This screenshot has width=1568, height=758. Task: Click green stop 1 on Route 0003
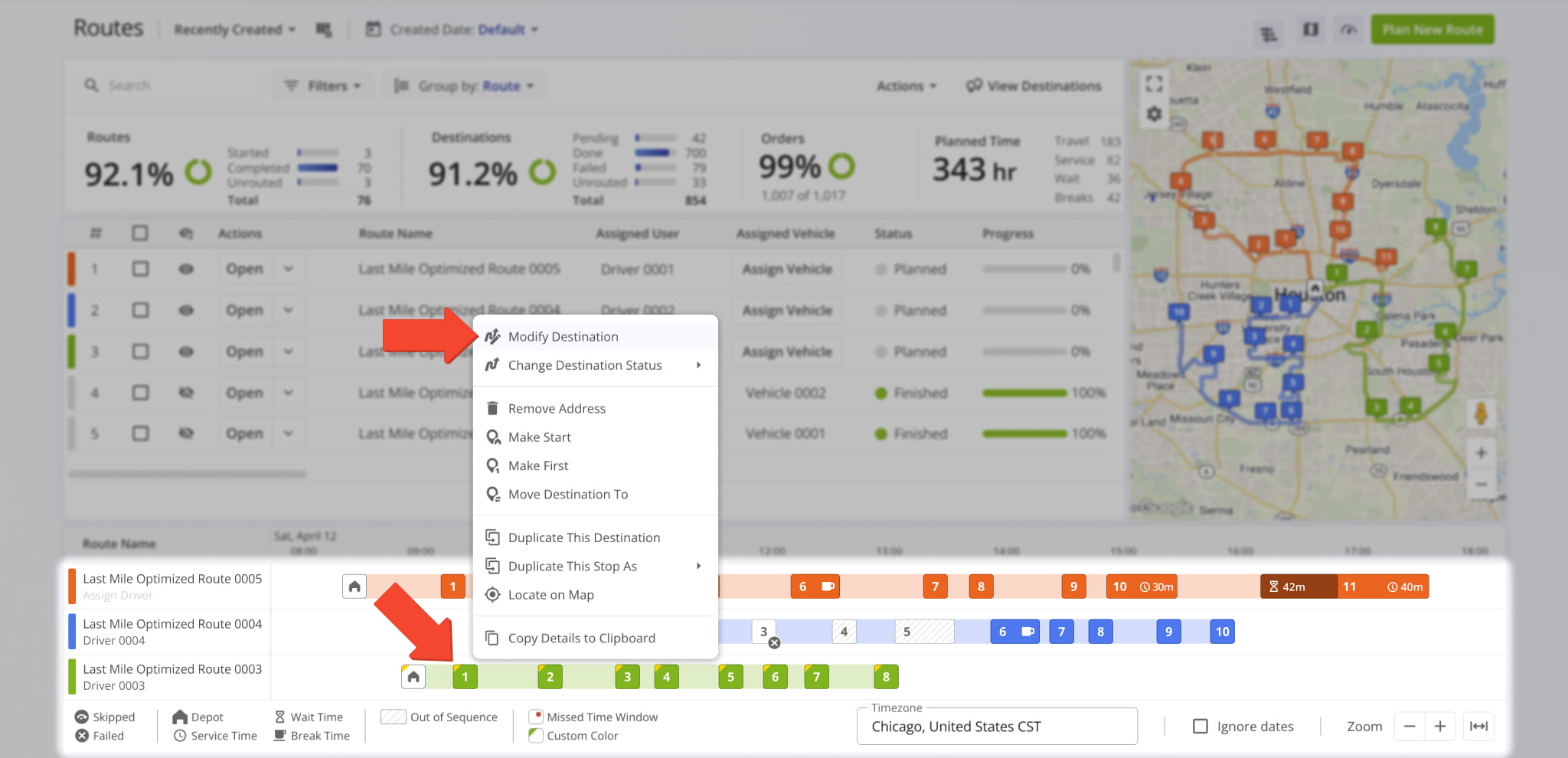pyautogui.click(x=465, y=677)
